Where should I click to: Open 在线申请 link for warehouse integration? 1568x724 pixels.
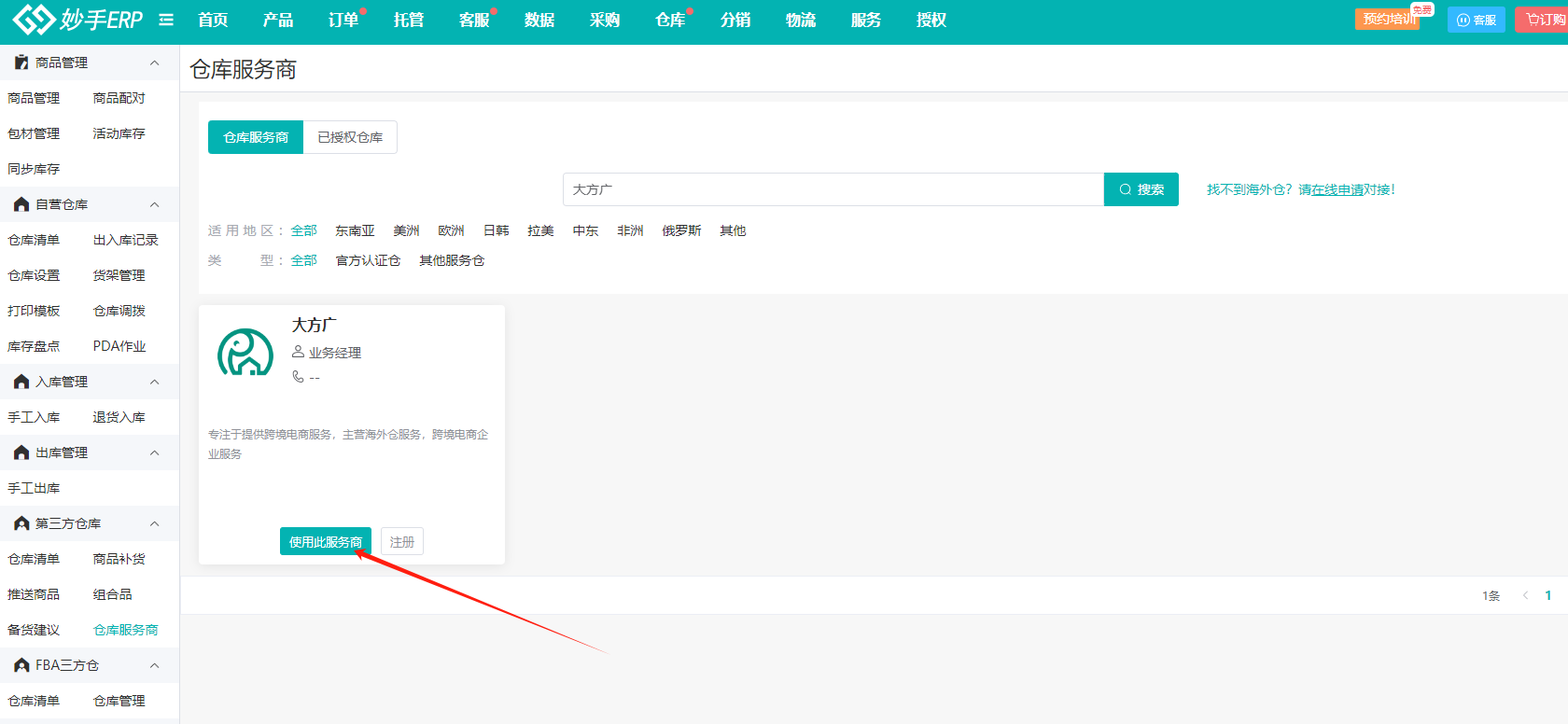click(x=1337, y=189)
